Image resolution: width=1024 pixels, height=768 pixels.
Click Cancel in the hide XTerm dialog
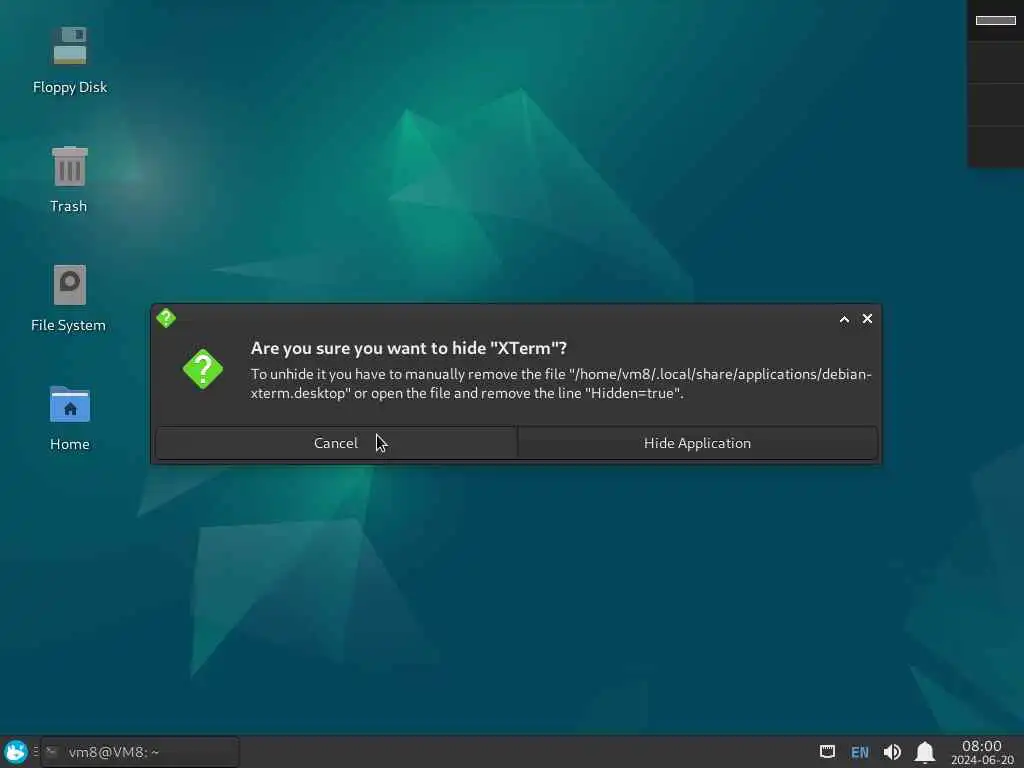(336, 443)
